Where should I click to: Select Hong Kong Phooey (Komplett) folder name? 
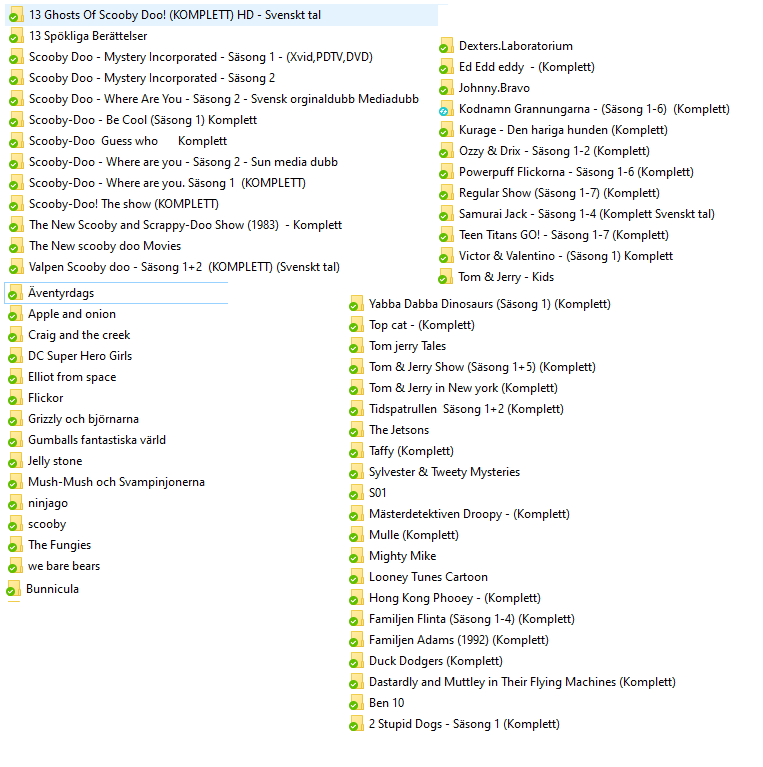click(x=455, y=598)
